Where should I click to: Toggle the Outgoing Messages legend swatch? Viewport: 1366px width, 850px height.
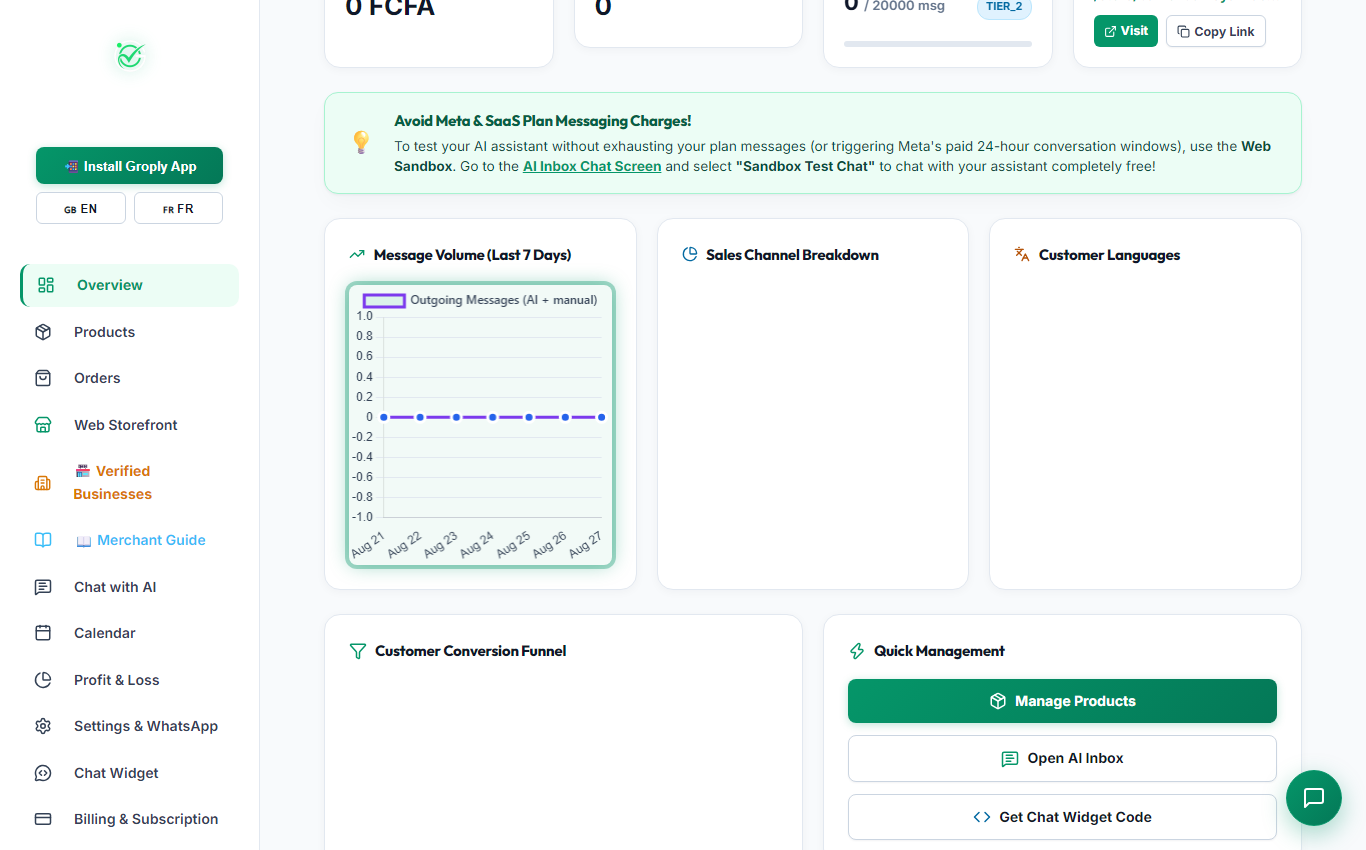[384, 300]
